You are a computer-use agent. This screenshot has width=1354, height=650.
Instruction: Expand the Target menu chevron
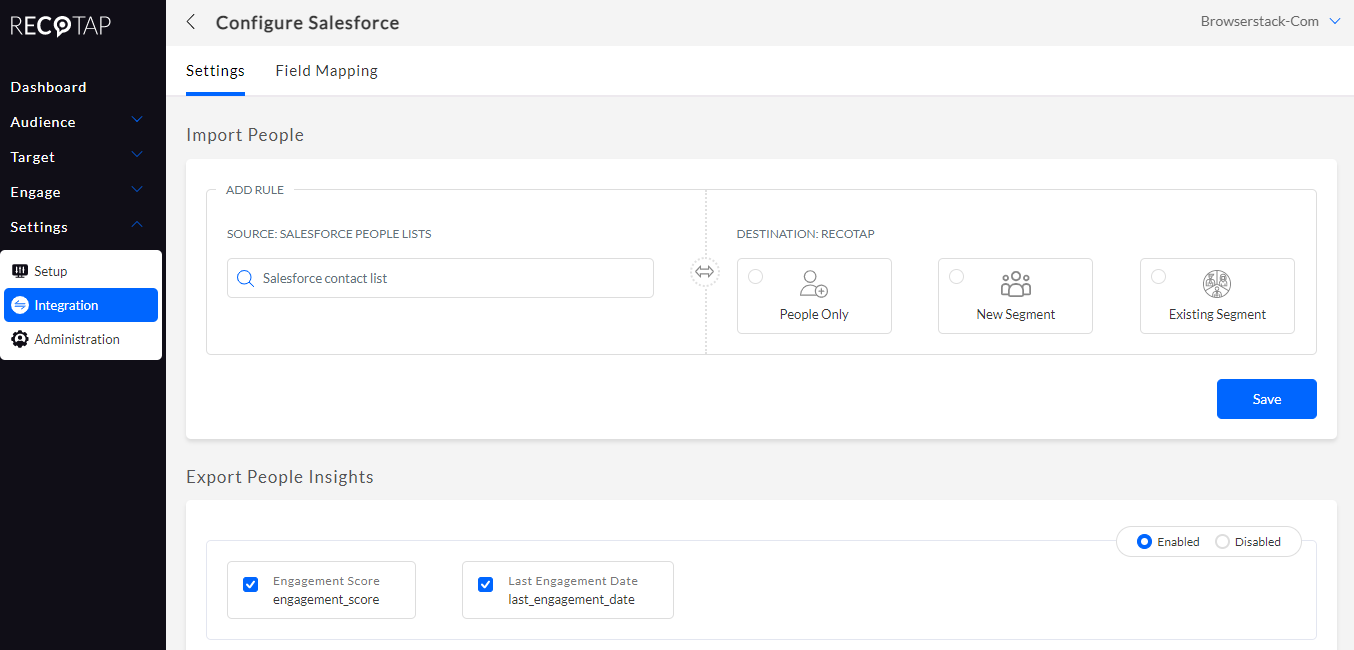point(137,156)
